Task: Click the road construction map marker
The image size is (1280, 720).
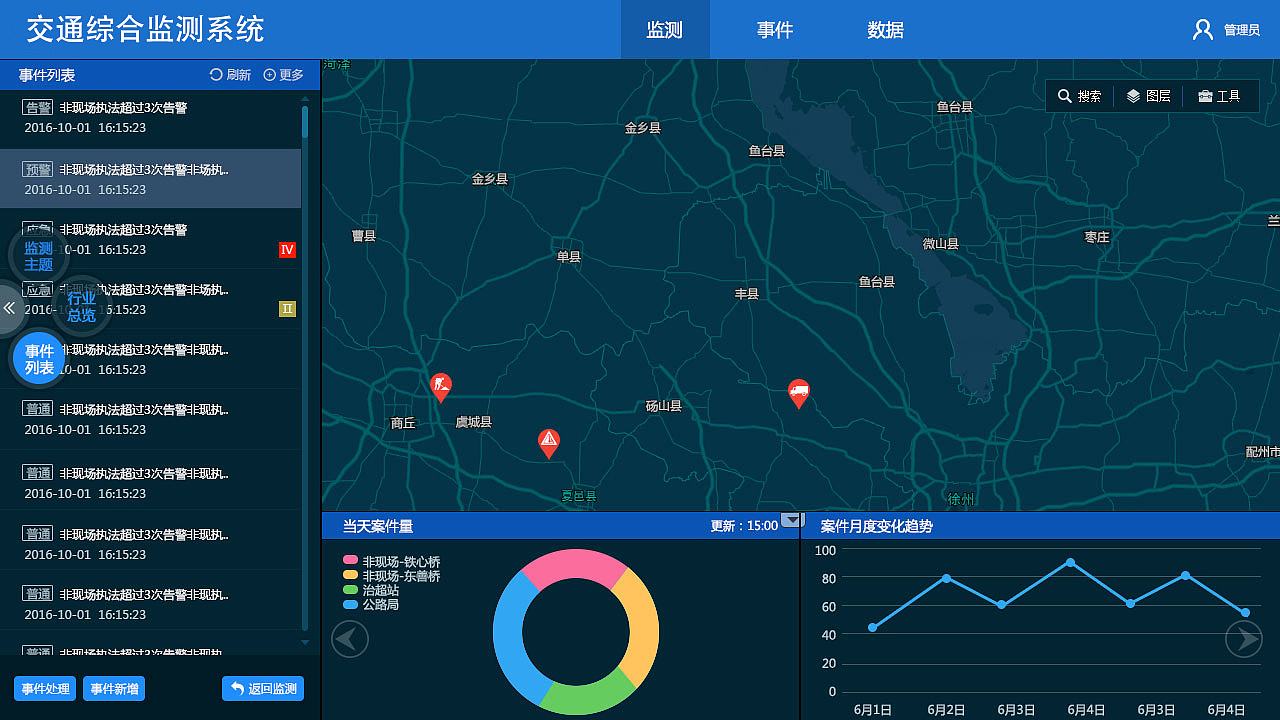Action: [x=440, y=386]
